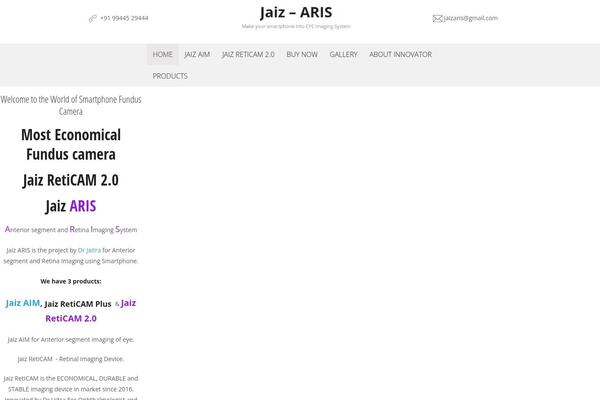Open the HOME menu item

click(162, 54)
